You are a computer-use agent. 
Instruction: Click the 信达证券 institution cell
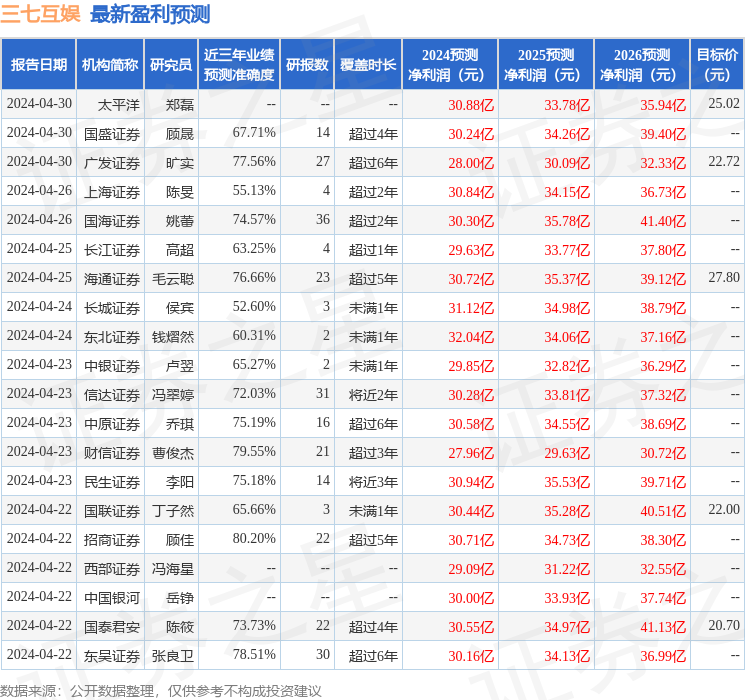click(112, 395)
